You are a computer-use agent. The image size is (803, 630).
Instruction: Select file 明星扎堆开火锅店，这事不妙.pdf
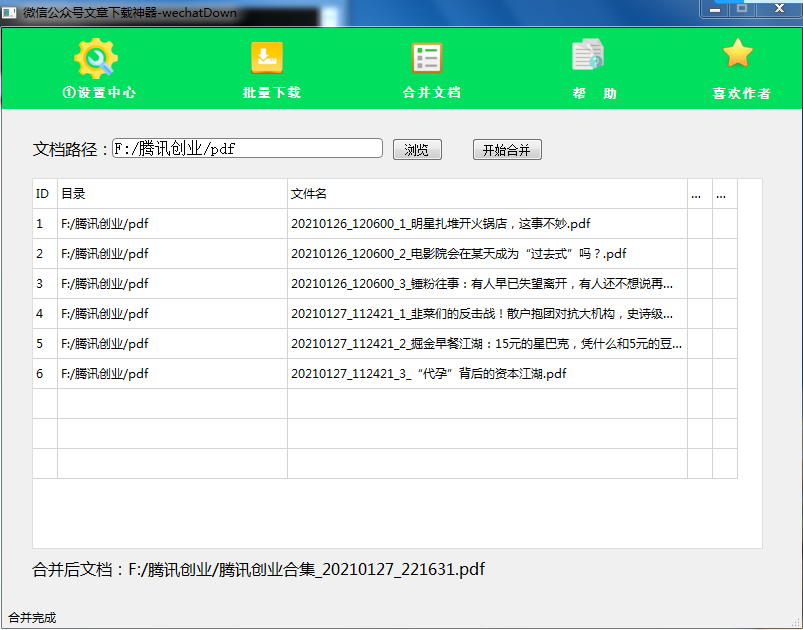pos(488,224)
